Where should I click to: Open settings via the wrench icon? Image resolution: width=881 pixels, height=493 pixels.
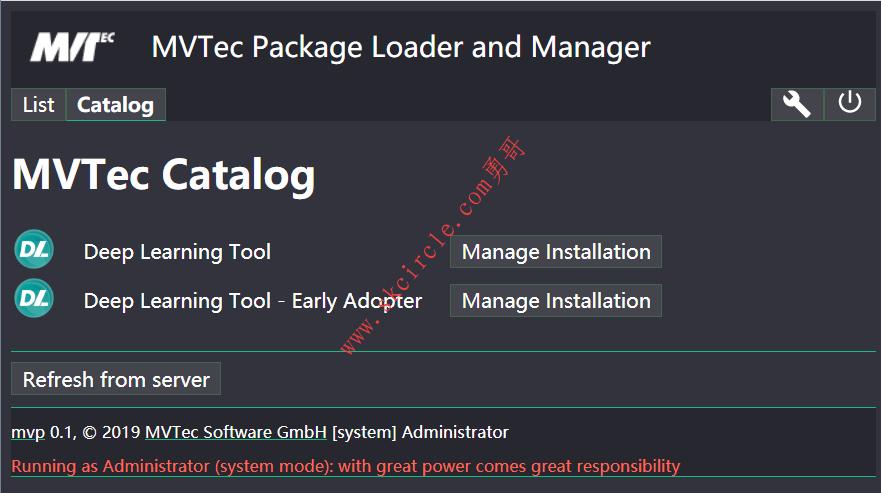pos(797,105)
